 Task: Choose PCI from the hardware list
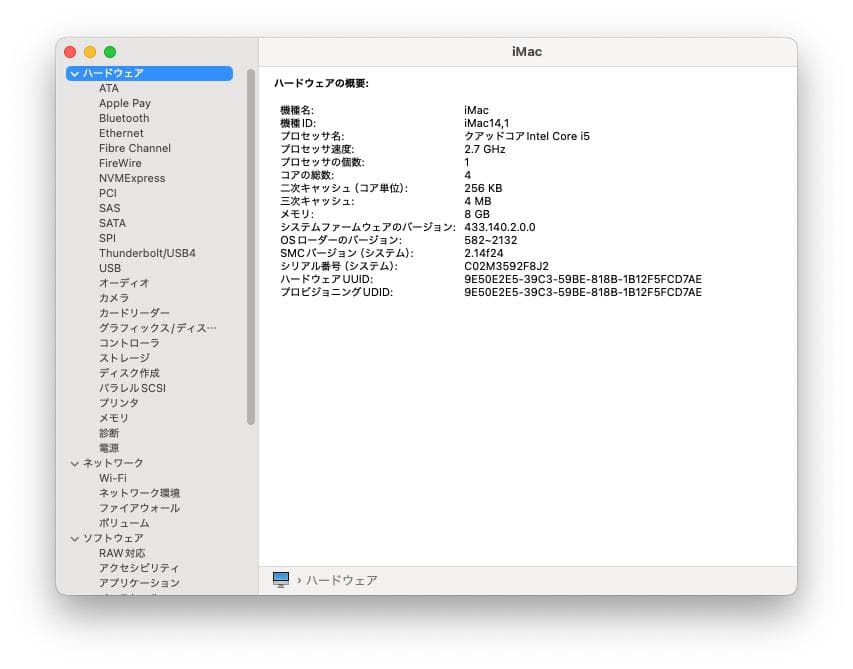tap(108, 193)
